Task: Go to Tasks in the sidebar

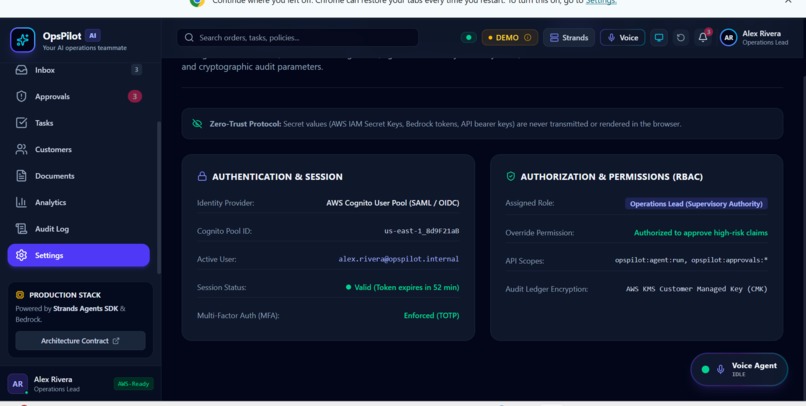Action: [78, 123]
